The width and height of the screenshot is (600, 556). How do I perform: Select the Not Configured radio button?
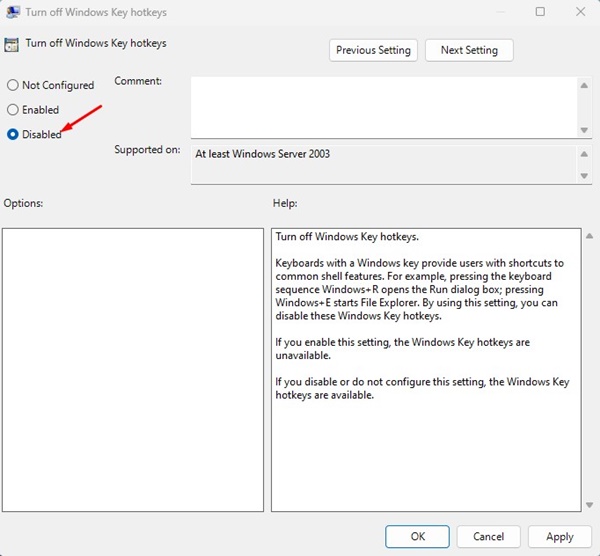[13, 85]
